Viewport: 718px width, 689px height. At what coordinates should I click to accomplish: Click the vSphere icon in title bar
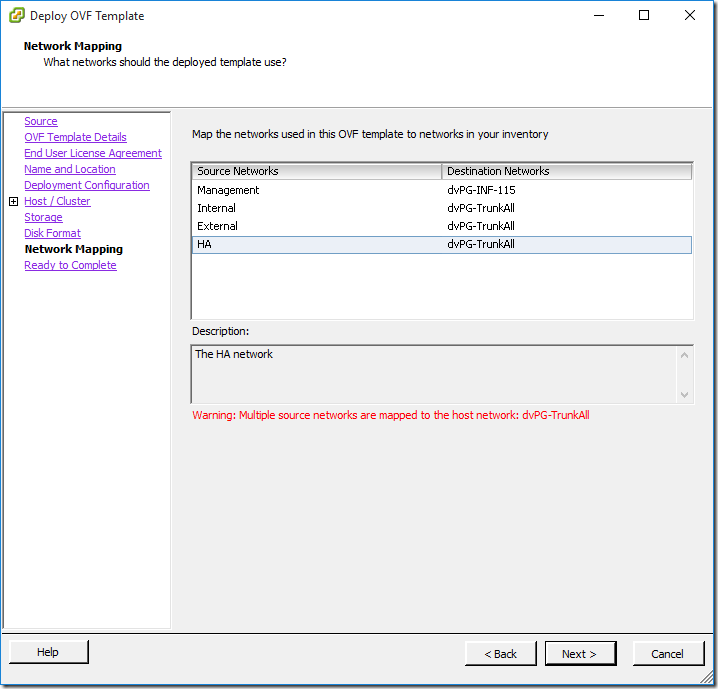point(17,15)
